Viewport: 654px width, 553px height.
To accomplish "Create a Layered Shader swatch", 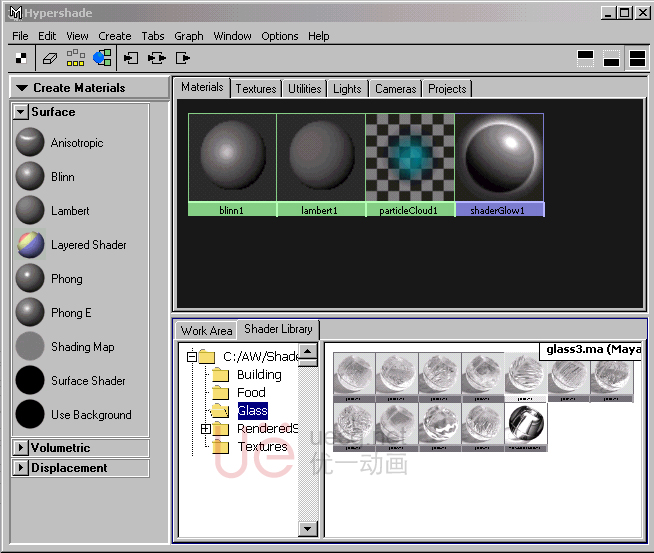I will (x=30, y=244).
